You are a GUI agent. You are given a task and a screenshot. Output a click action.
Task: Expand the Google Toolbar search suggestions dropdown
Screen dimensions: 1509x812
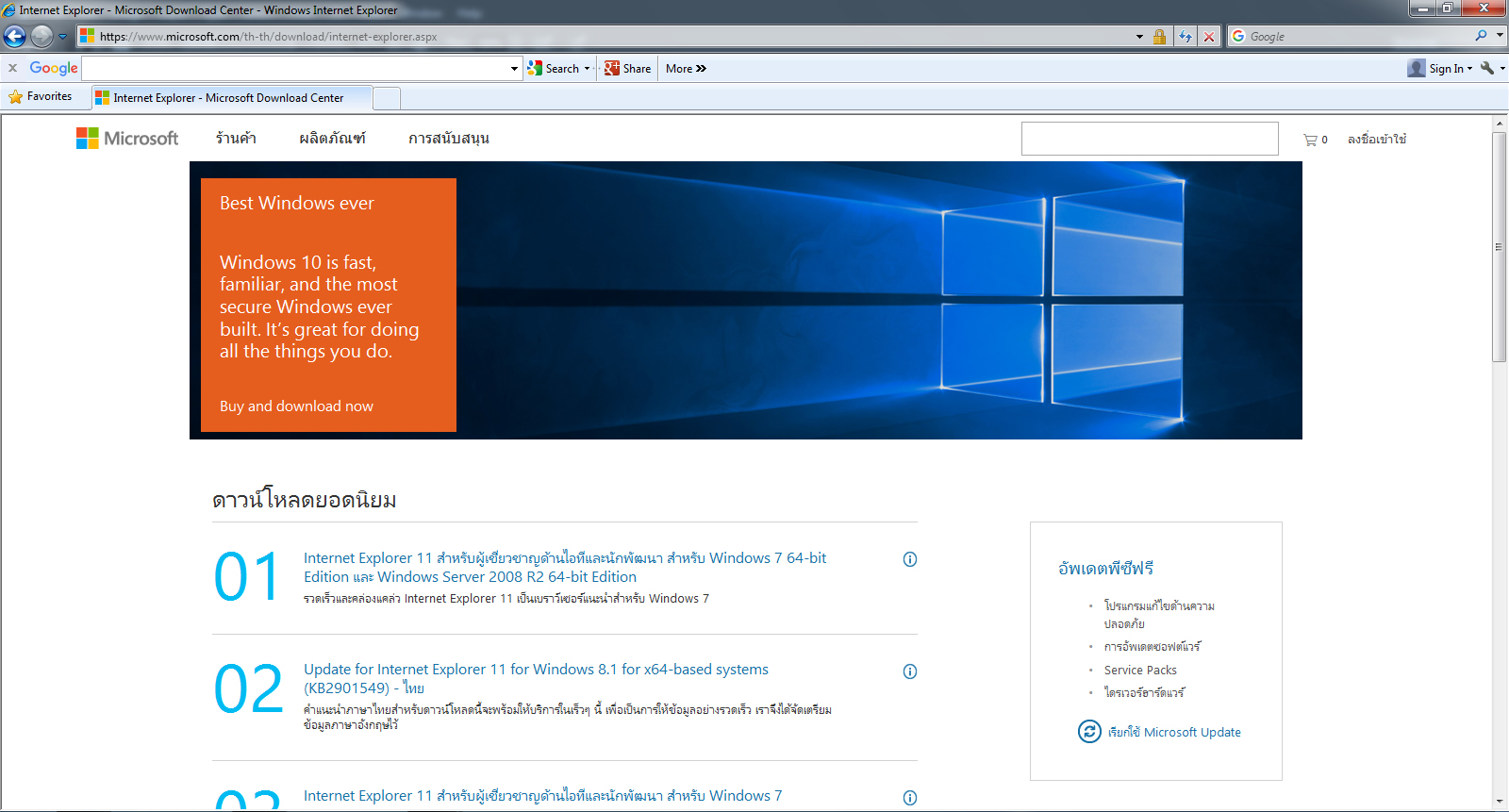point(514,68)
